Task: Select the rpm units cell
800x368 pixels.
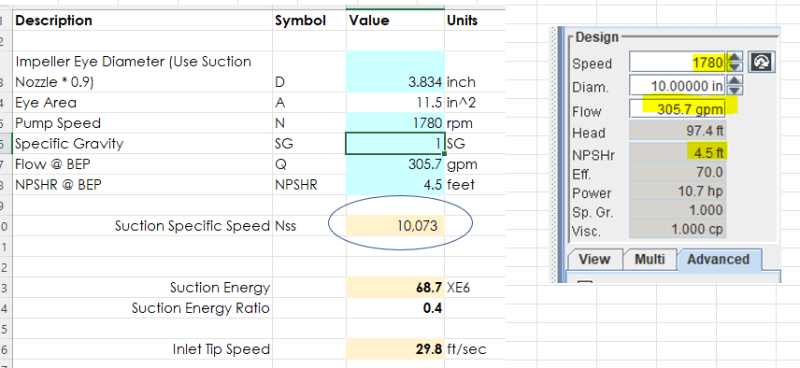Action: (x=474, y=123)
